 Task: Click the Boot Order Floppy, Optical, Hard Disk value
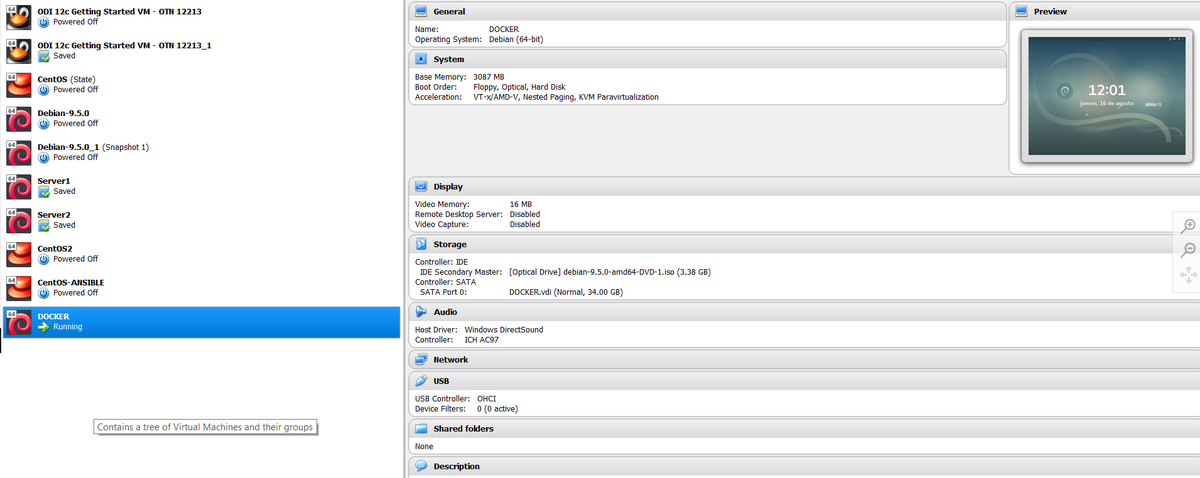519,87
